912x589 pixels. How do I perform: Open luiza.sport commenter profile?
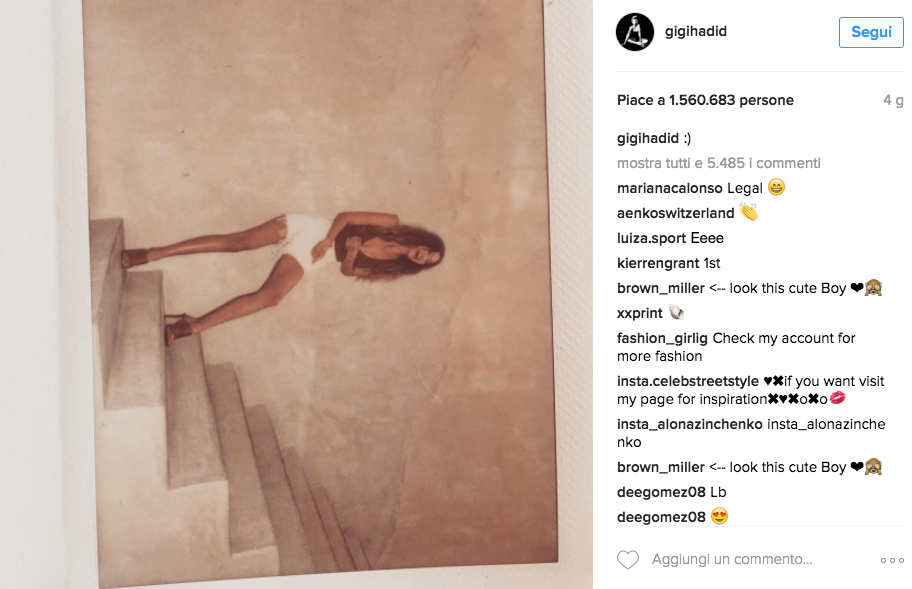click(x=651, y=238)
